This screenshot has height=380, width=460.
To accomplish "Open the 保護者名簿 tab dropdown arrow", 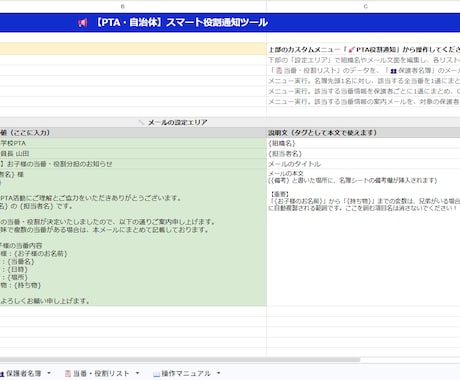I will pos(49,373).
